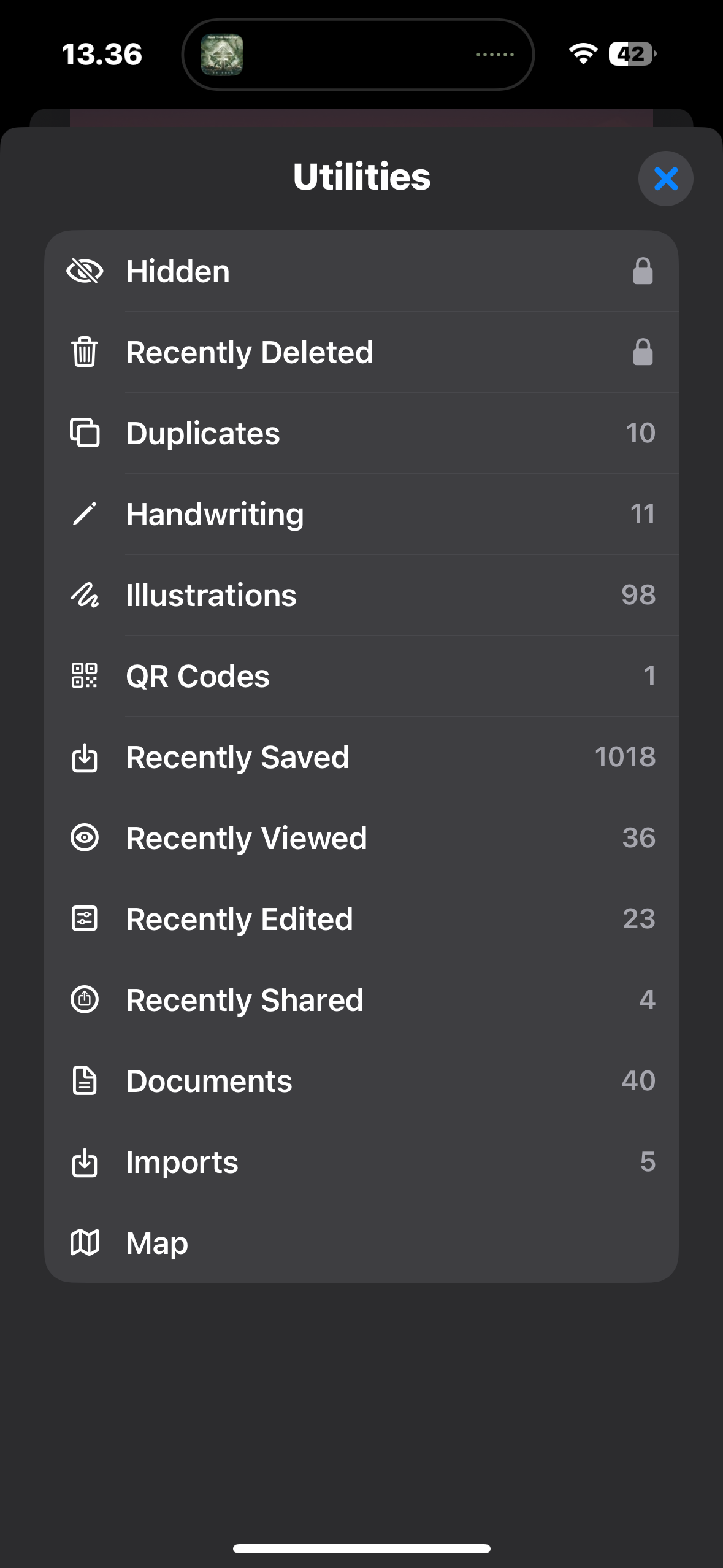Screen dimensions: 723x1568
Task: Tap the lock icon on Recently Deleted
Action: click(643, 352)
